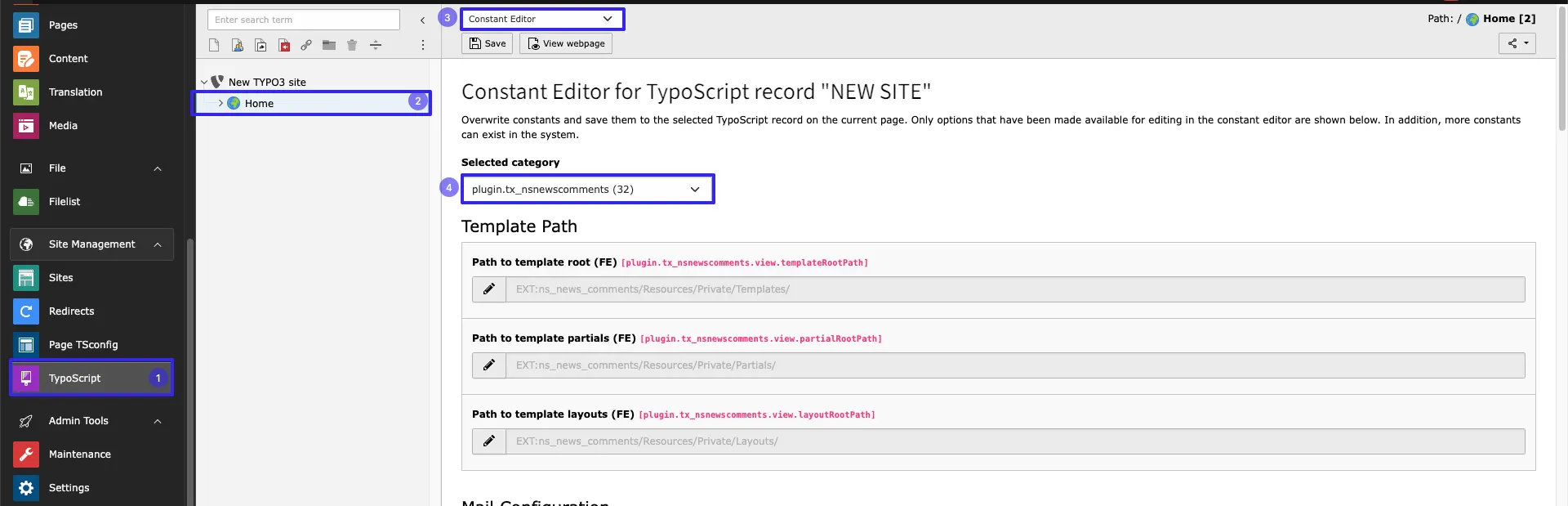Click the layoutRootPath constant key text
The image size is (1568, 506).
coord(757,414)
